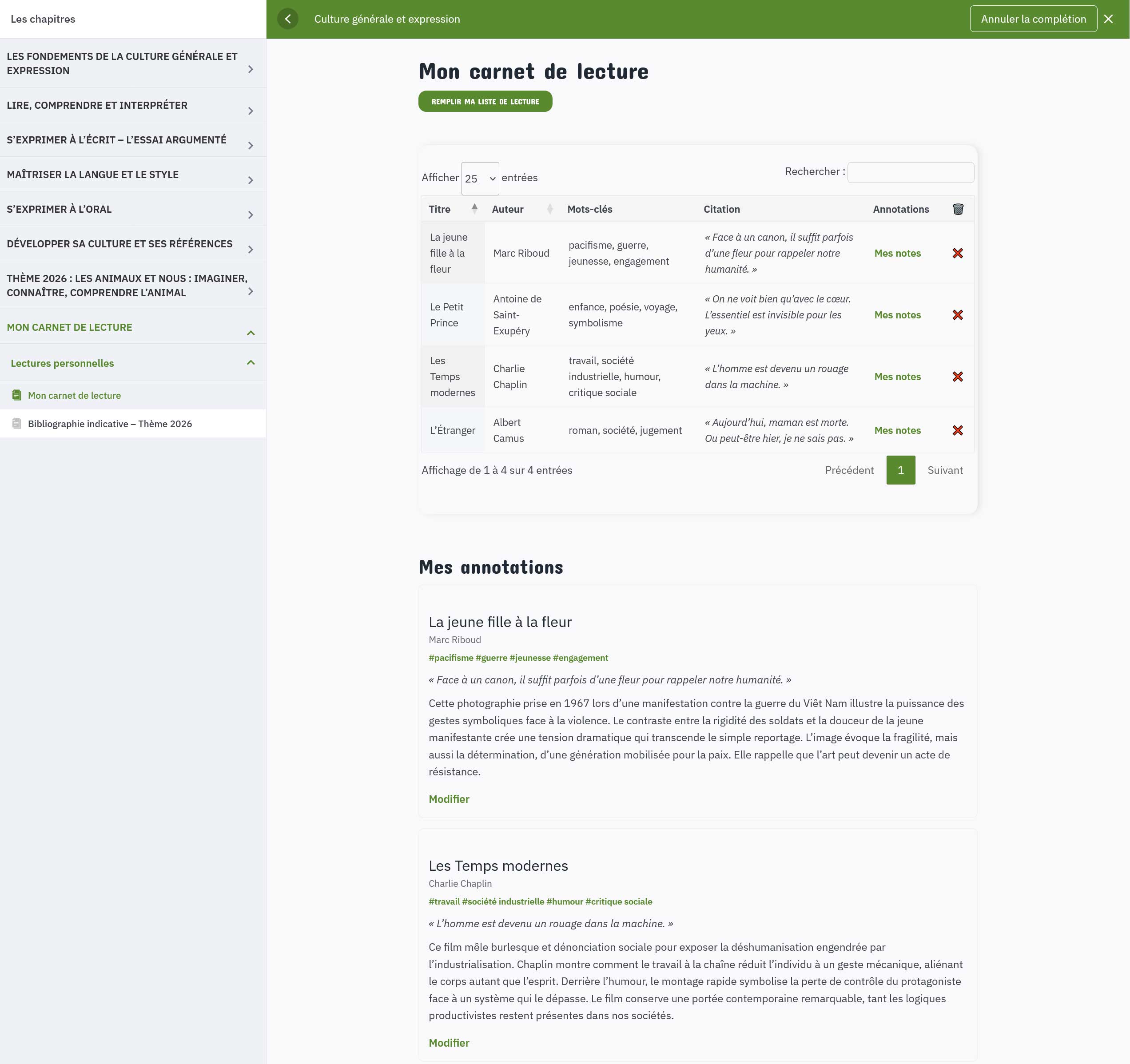This screenshot has height=1064, width=1130.
Task: Click Annuler la complétion button
Action: tap(1033, 19)
